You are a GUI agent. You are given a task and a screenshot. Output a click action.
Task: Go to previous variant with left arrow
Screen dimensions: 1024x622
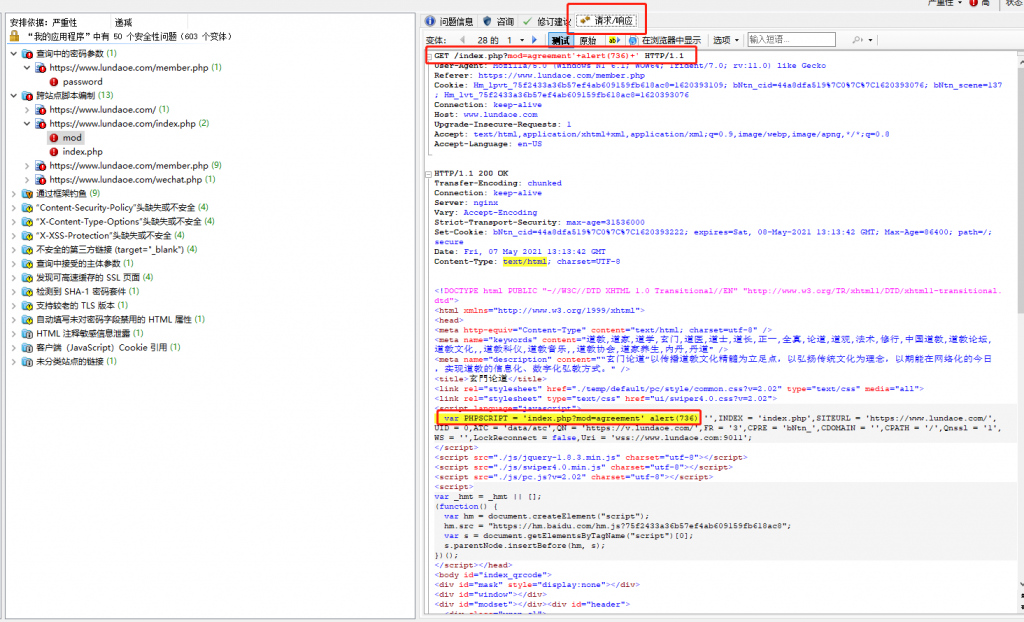coord(465,40)
